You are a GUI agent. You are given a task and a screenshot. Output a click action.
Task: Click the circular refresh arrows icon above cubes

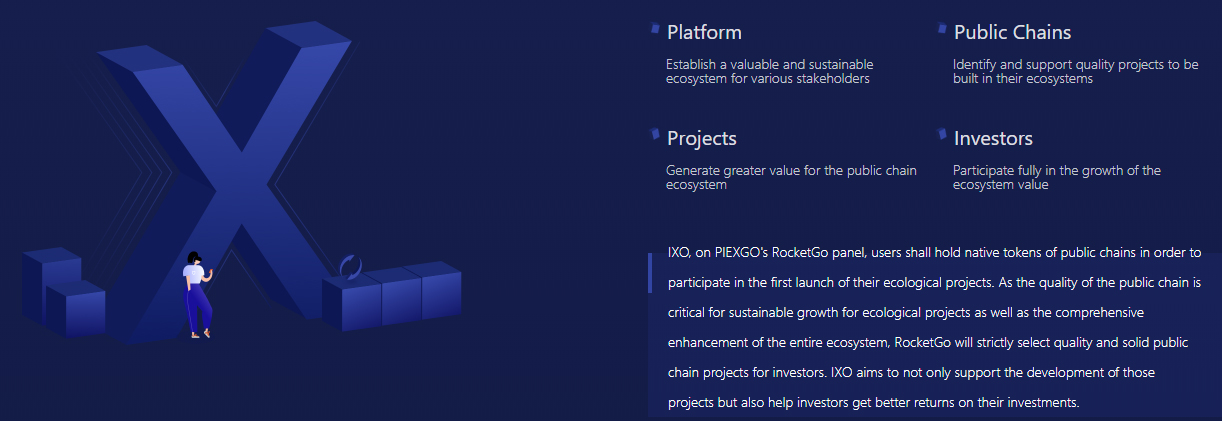click(350, 267)
